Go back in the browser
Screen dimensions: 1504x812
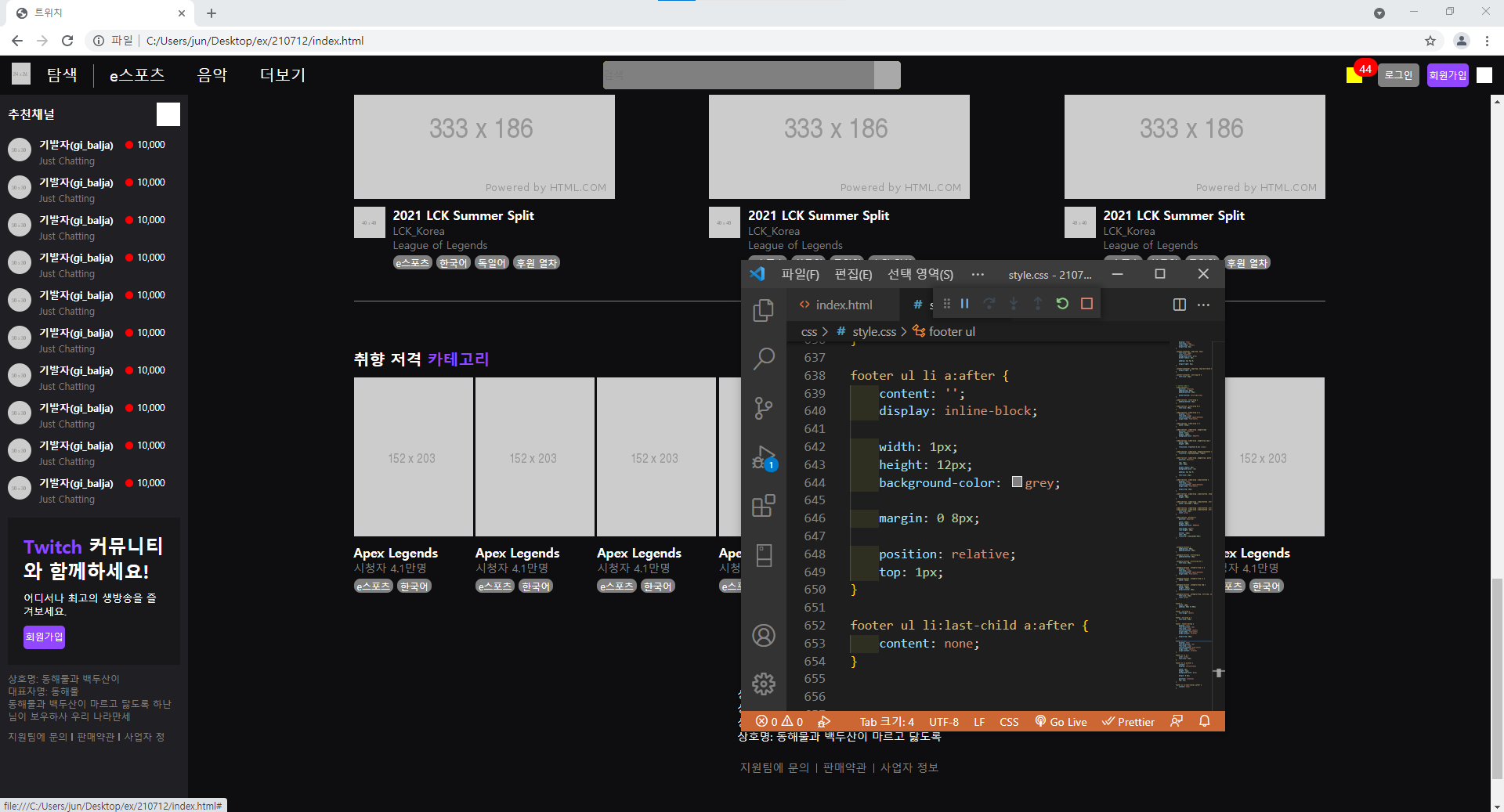click(17, 41)
